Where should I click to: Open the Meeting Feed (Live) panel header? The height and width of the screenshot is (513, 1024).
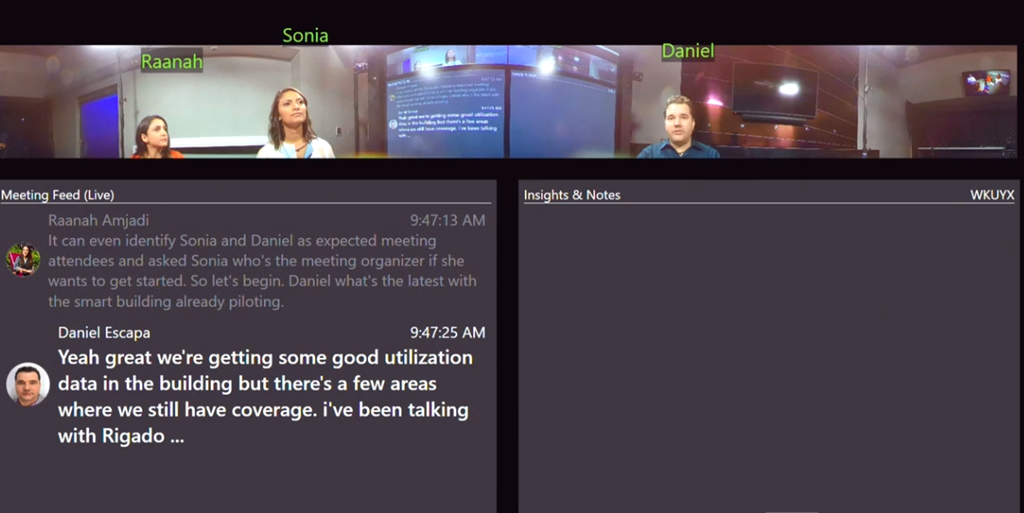click(x=57, y=195)
